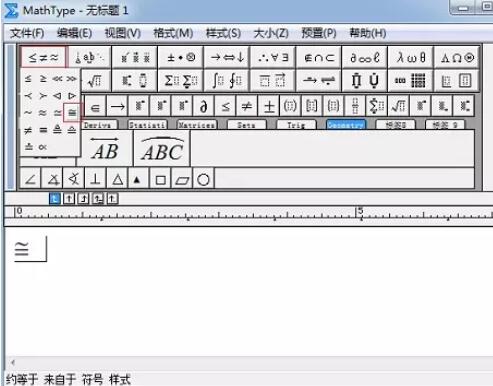Switch to the Derivs tab

pyautogui.click(x=98, y=125)
